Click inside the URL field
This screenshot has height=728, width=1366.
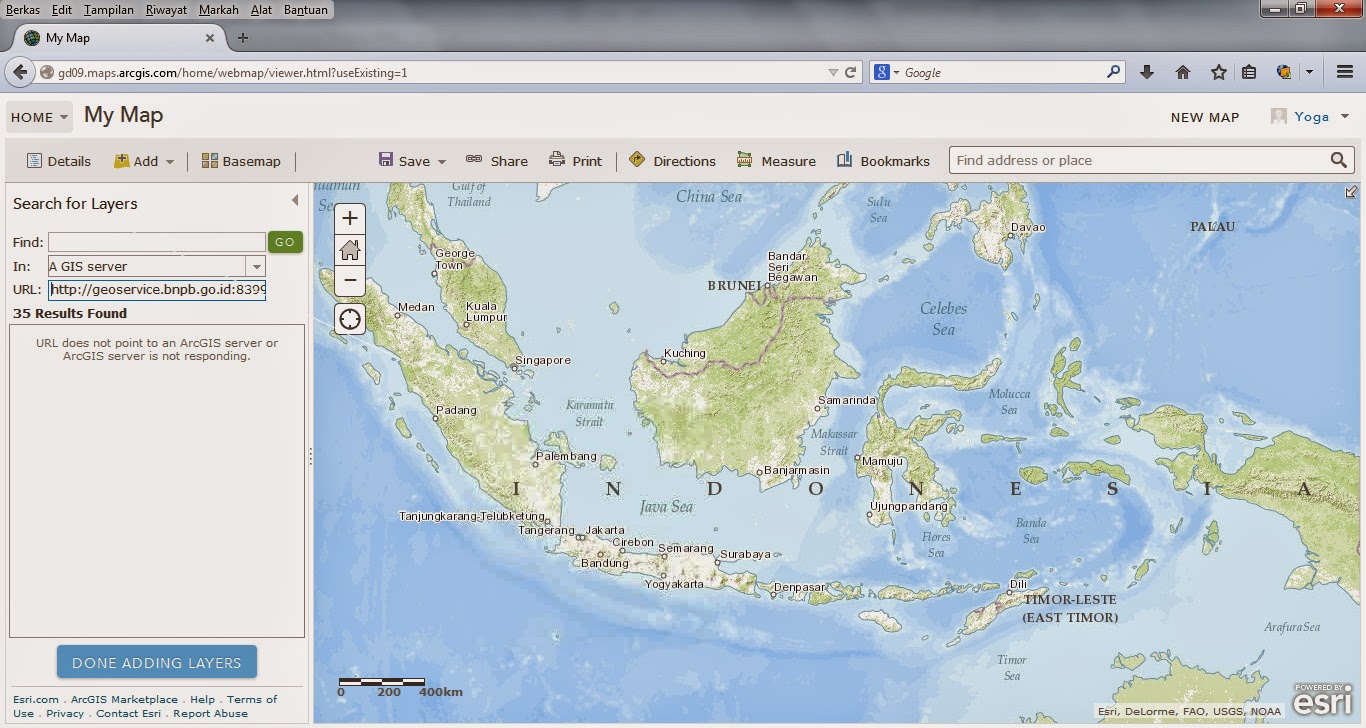click(155, 289)
